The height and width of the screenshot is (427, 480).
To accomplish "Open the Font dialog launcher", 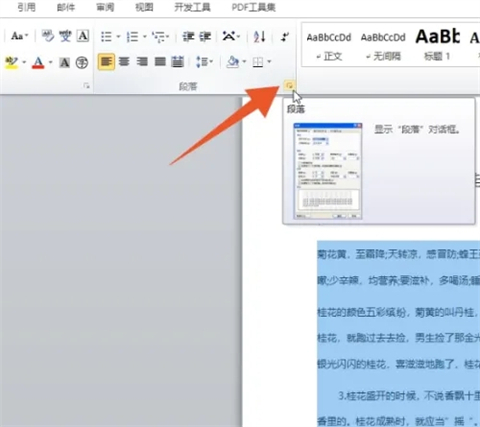I will 87,86.
